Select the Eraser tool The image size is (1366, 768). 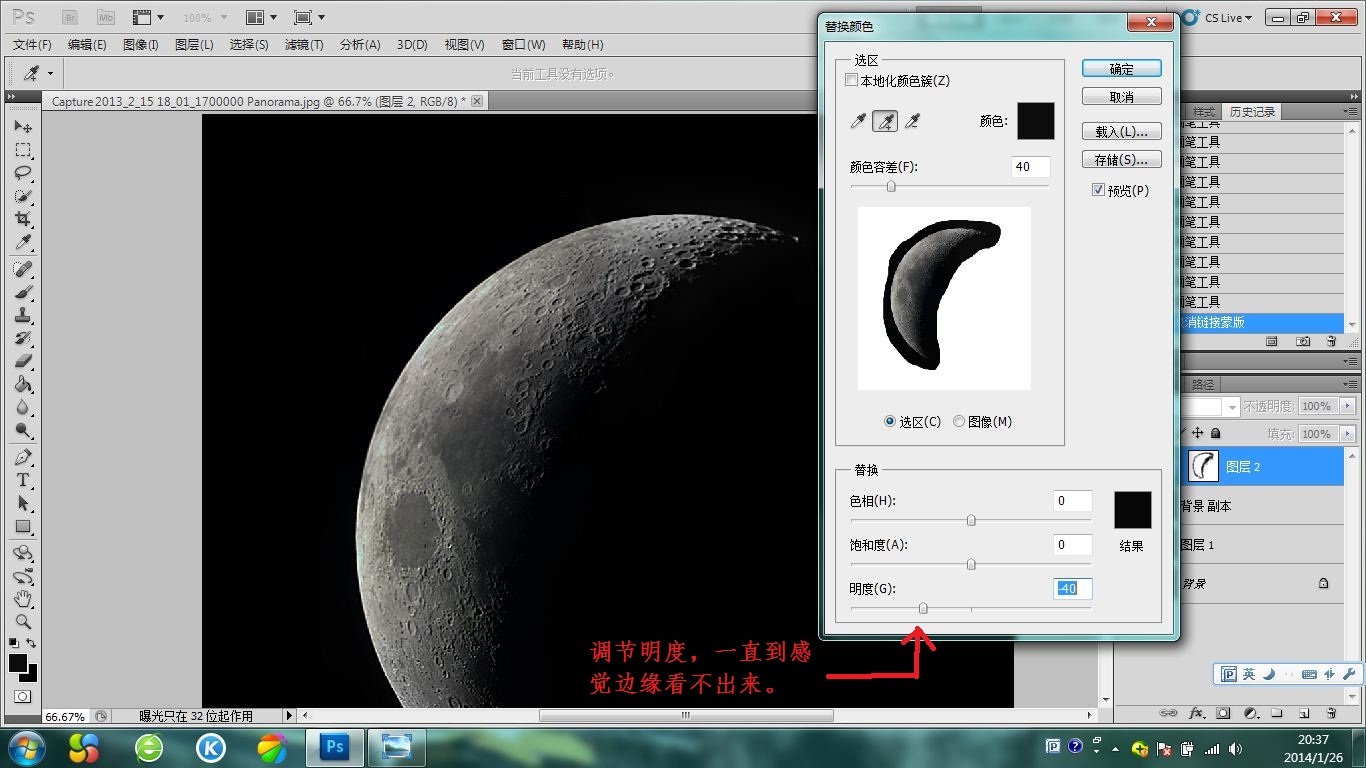pyautogui.click(x=23, y=361)
